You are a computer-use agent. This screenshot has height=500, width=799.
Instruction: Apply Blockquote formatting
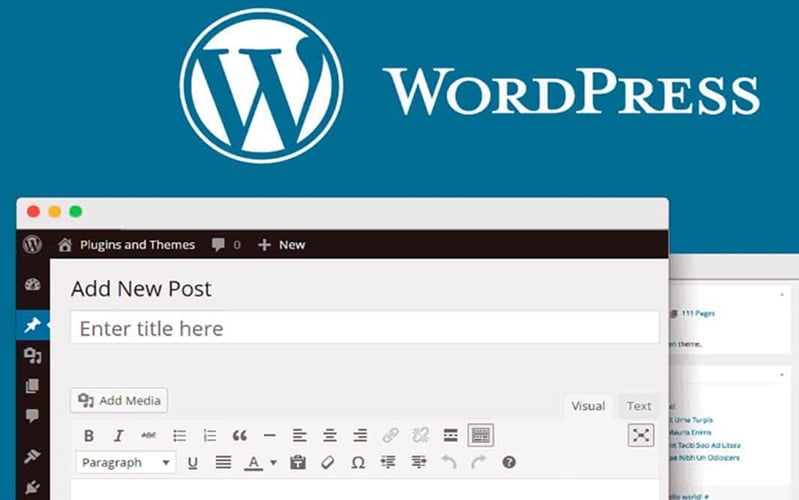(239, 436)
